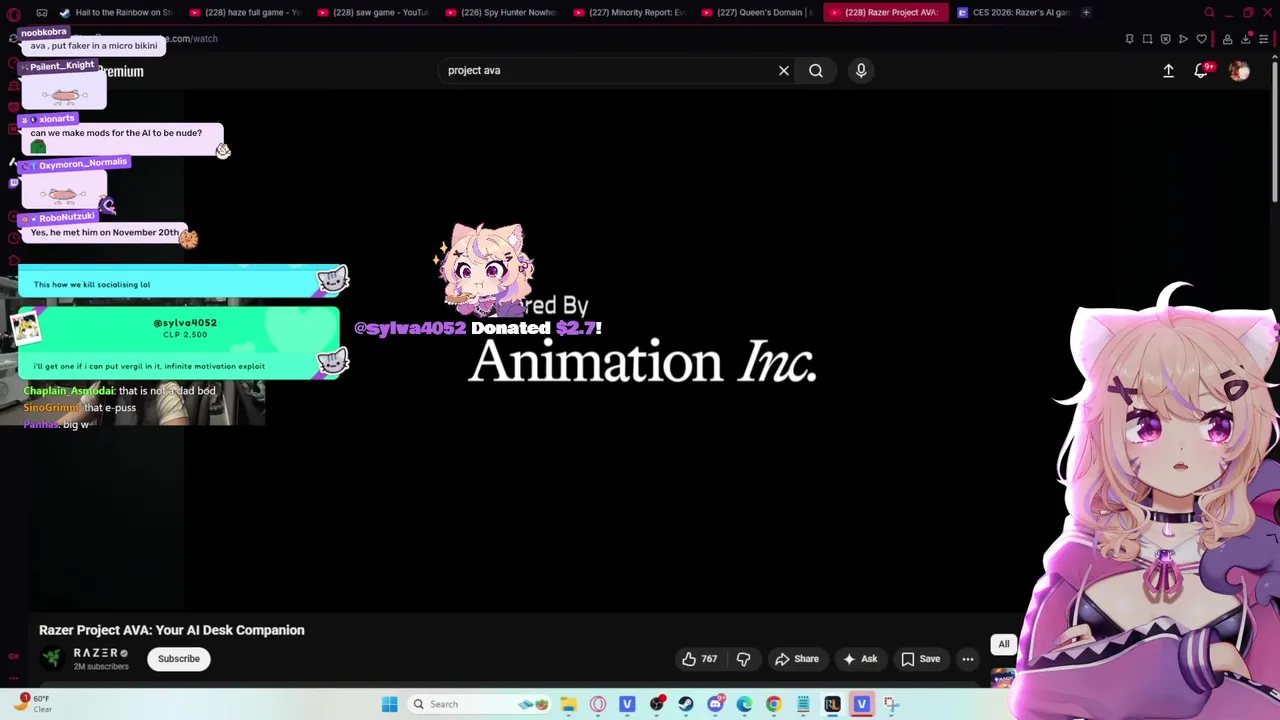Click the Windows taskbar Search box

[480, 704]
